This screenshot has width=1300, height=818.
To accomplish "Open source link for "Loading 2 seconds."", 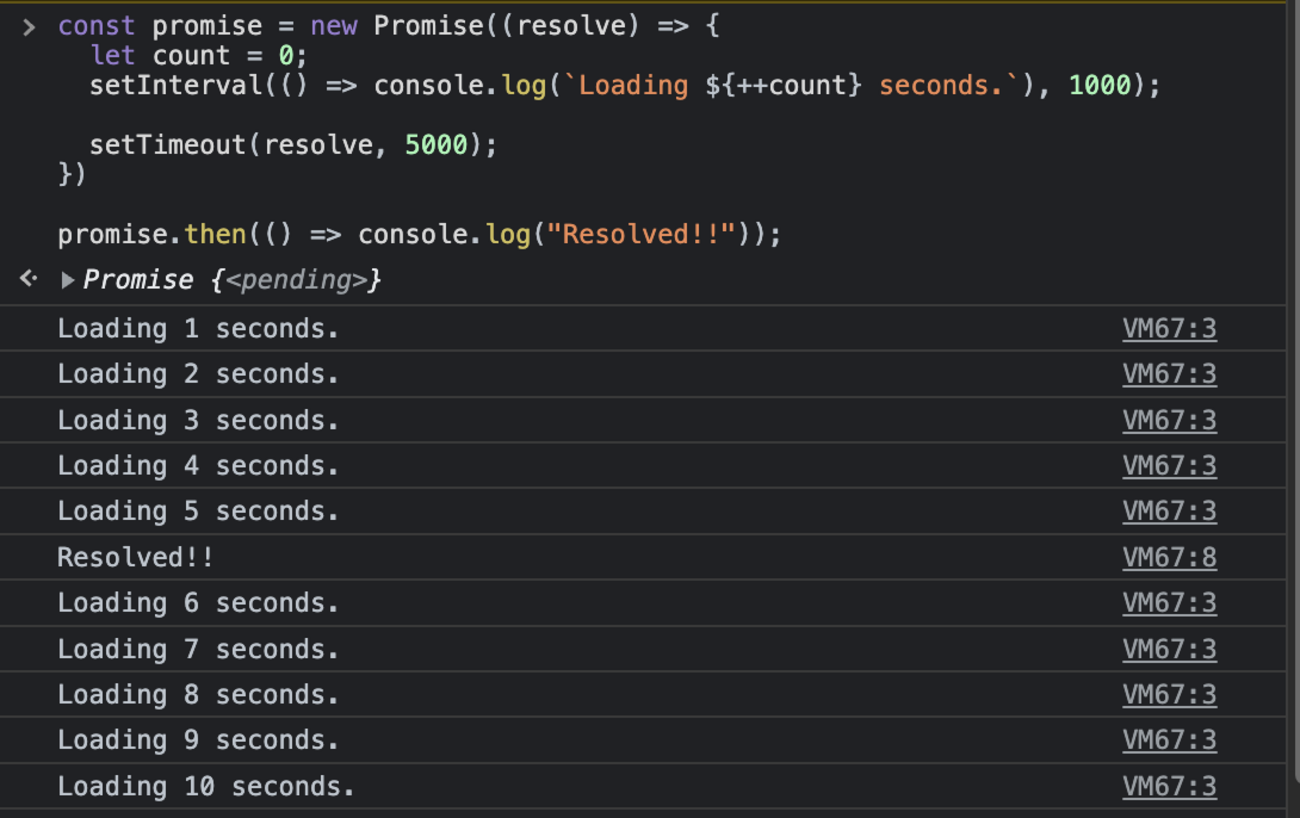I will (1169, 374).
